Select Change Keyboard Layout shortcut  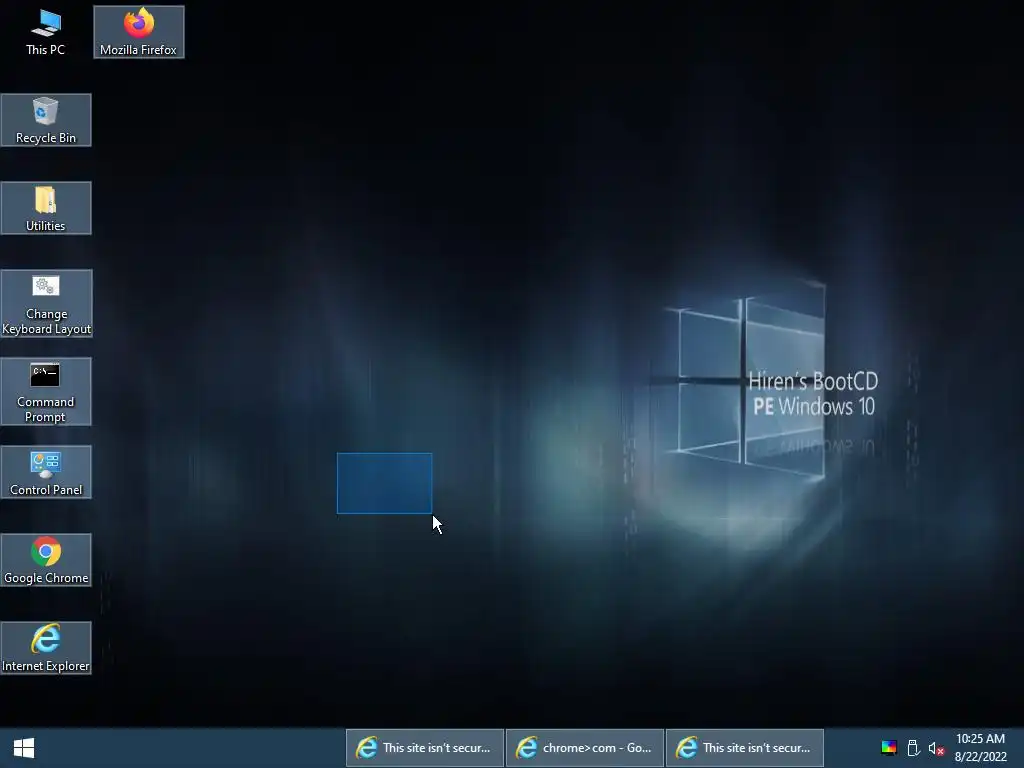(46, 304)
